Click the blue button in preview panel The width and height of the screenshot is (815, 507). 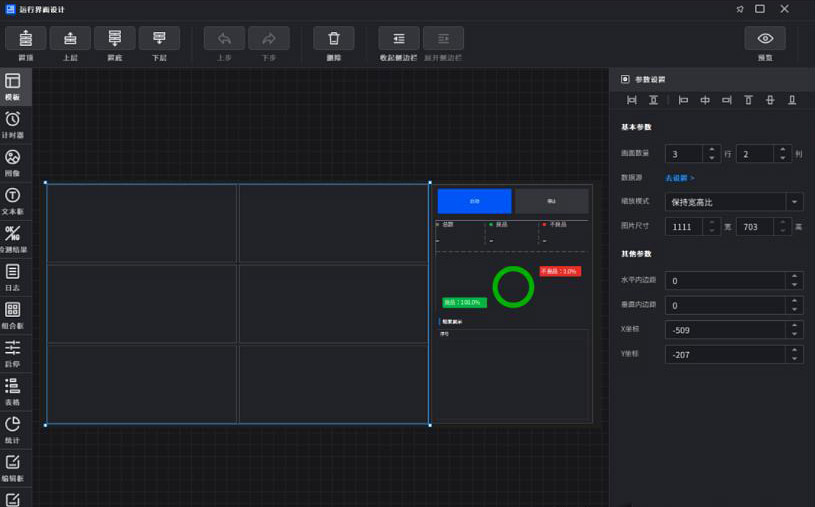pyautogui.click(x=474, y=201)
